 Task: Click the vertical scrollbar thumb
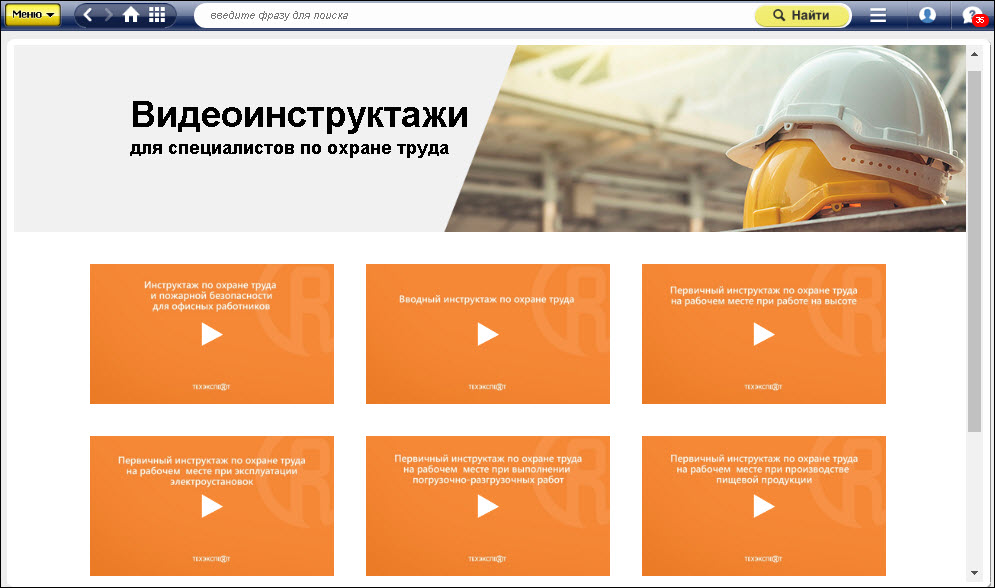(x=974, y=250)
